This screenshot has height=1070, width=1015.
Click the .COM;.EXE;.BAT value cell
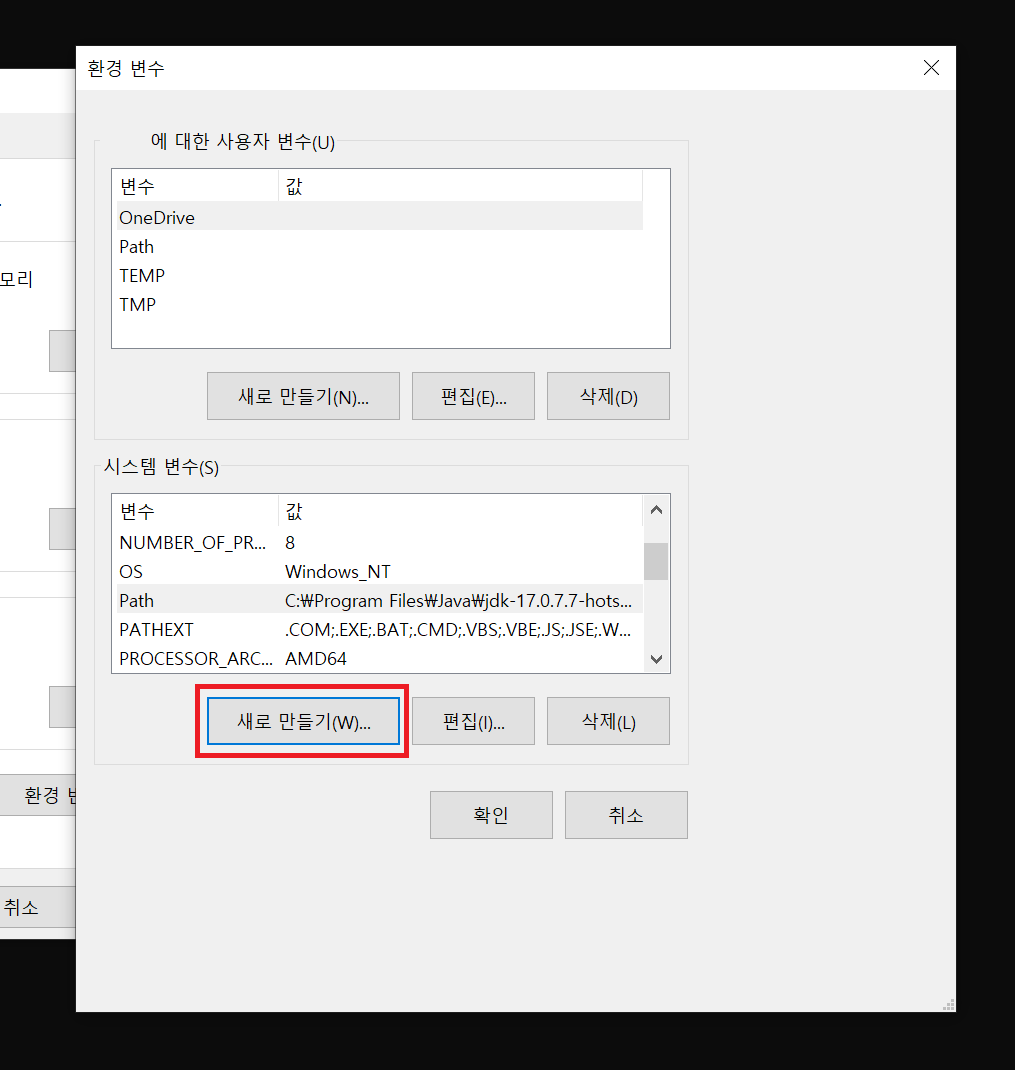[457, 629]
